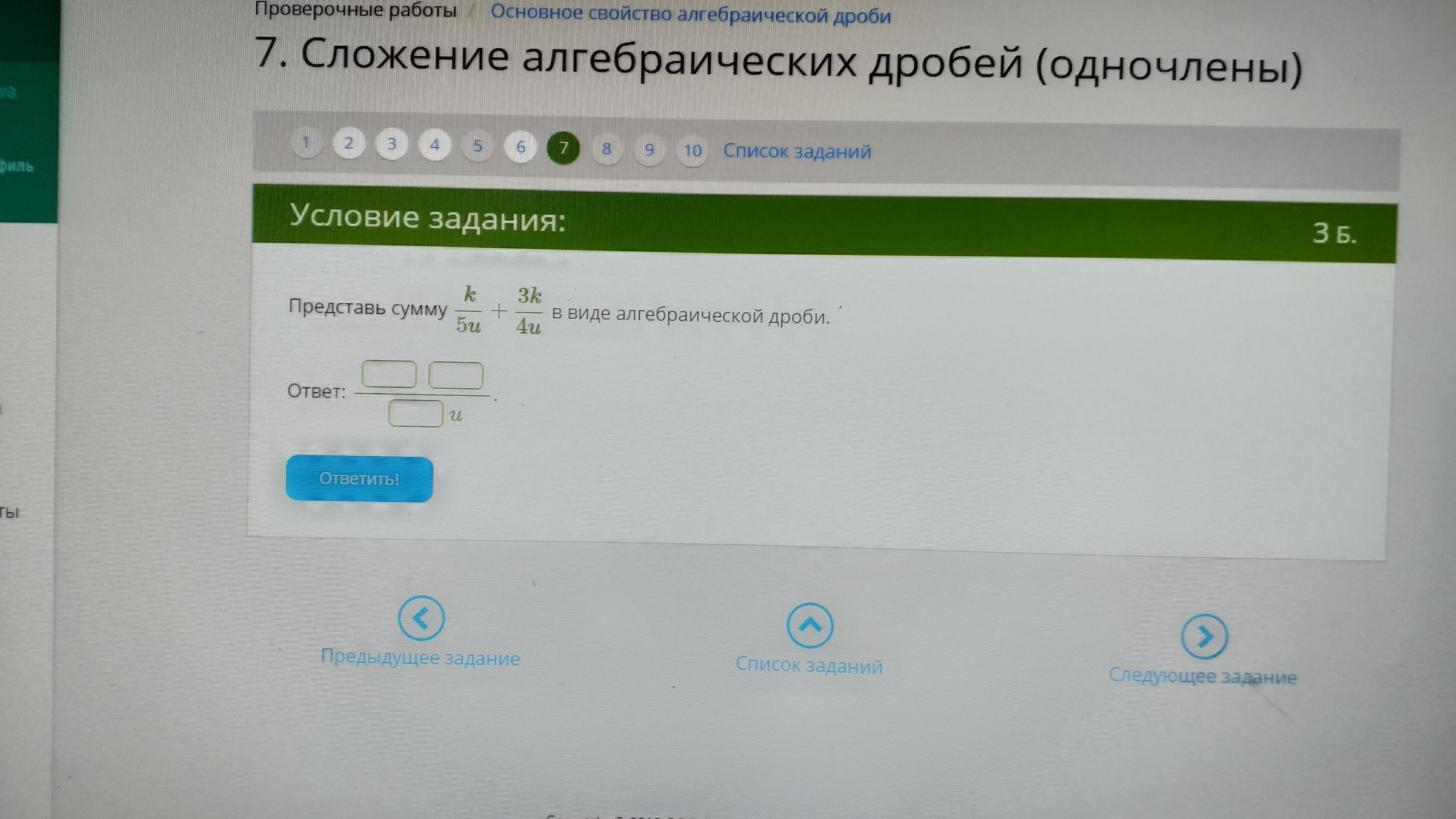1456x819 pixels.
Task: Switch to task number 5
Action: (478, 146)
